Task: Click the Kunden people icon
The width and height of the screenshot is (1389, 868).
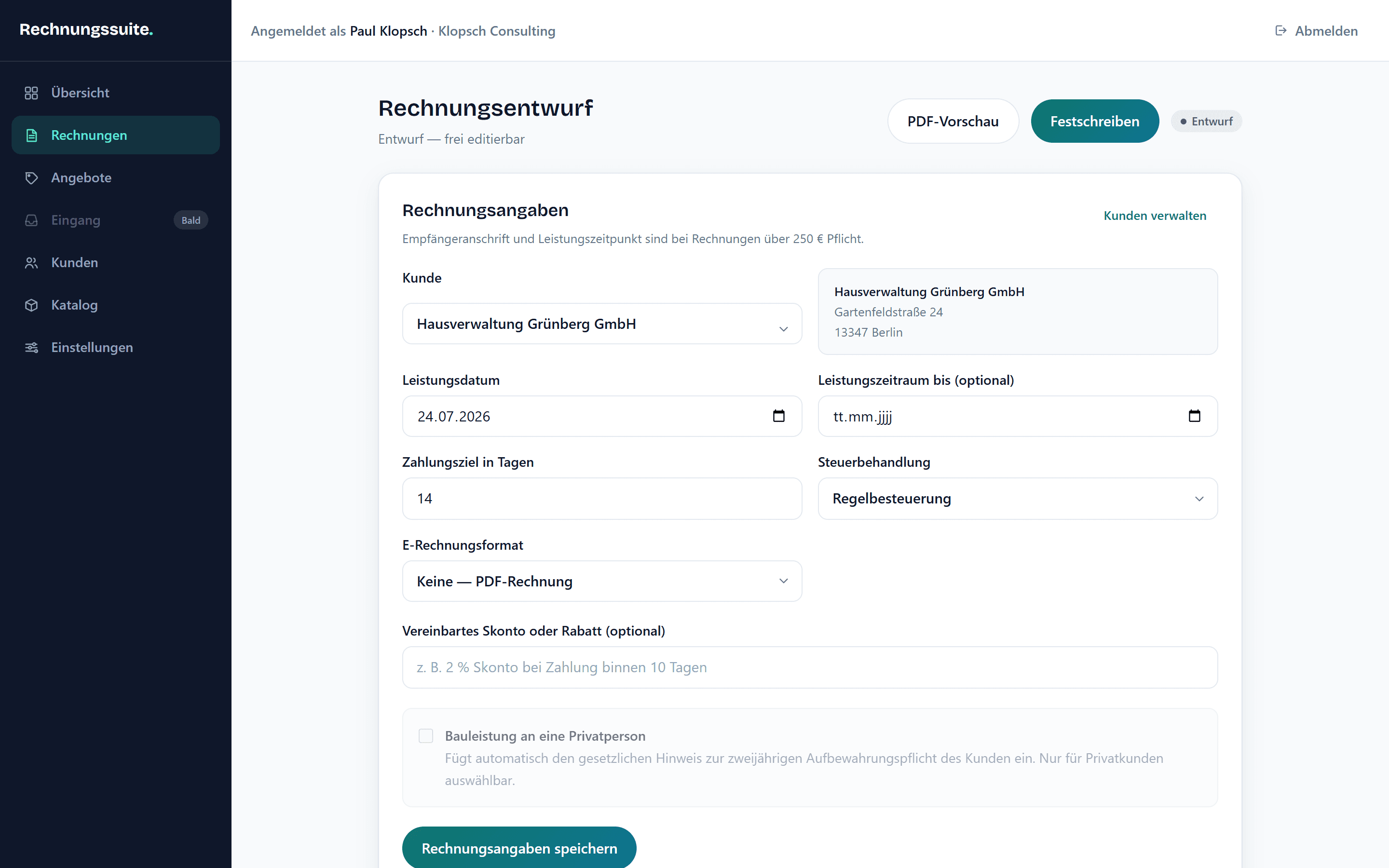Action: [31, 263]
